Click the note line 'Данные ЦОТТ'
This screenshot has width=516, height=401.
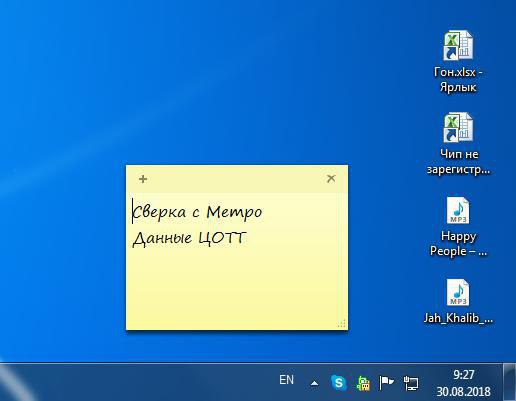click(189, 238)
